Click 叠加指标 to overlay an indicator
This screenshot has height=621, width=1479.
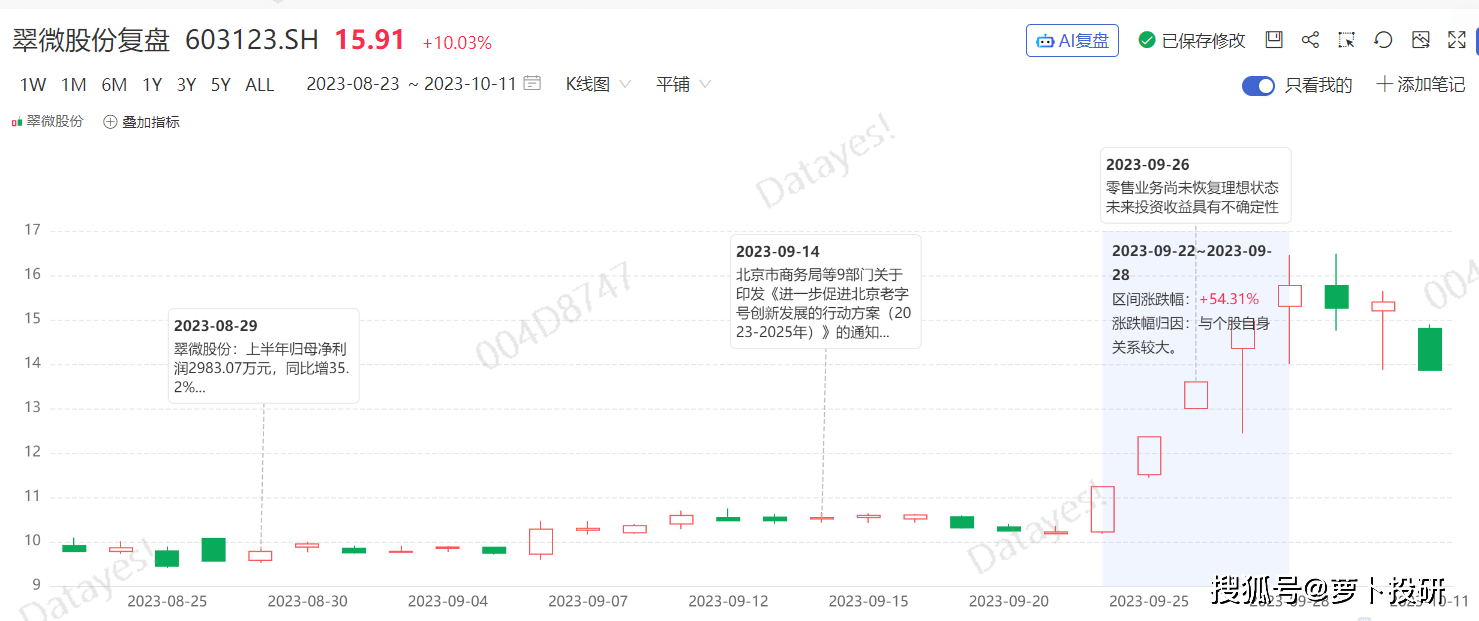pyautogui.click(x=141, y=122)
